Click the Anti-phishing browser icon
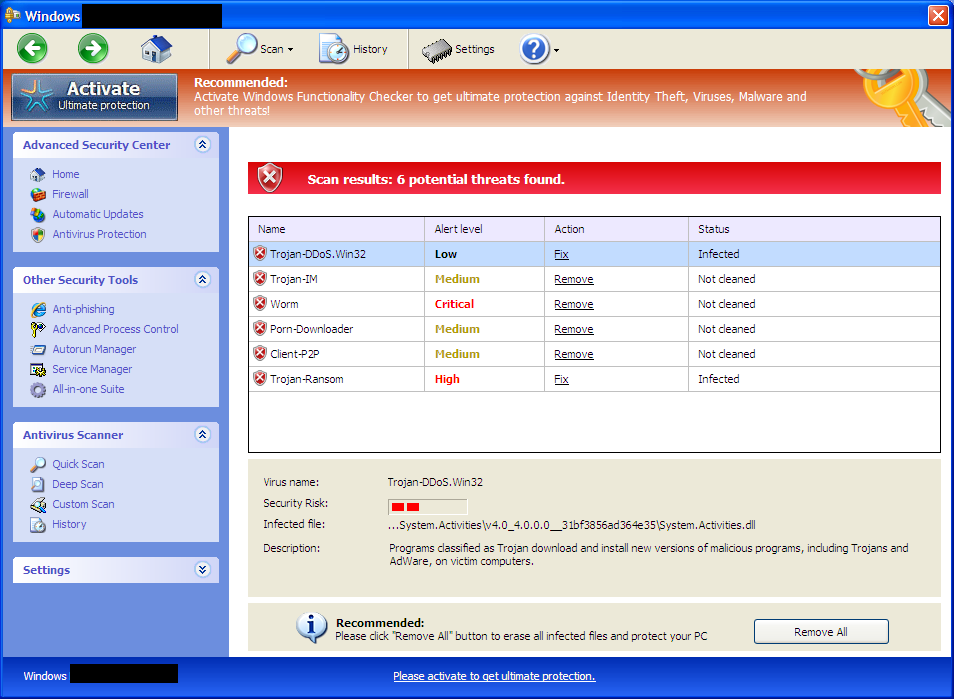This screenshot has height=699, width=954. click(38, 309)
